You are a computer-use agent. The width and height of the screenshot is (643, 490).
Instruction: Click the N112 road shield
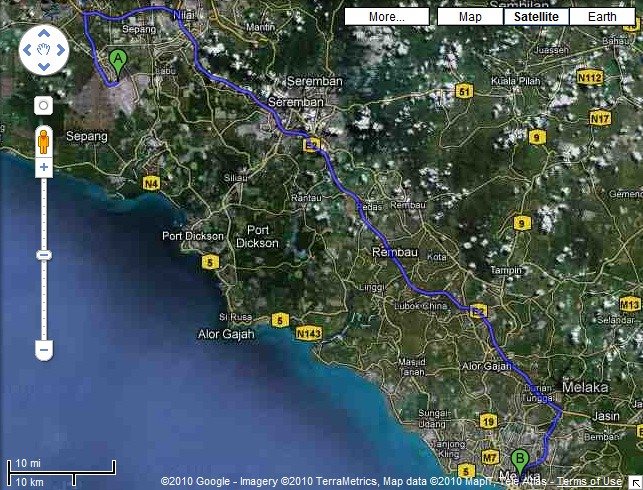click(x=590, y=77)
